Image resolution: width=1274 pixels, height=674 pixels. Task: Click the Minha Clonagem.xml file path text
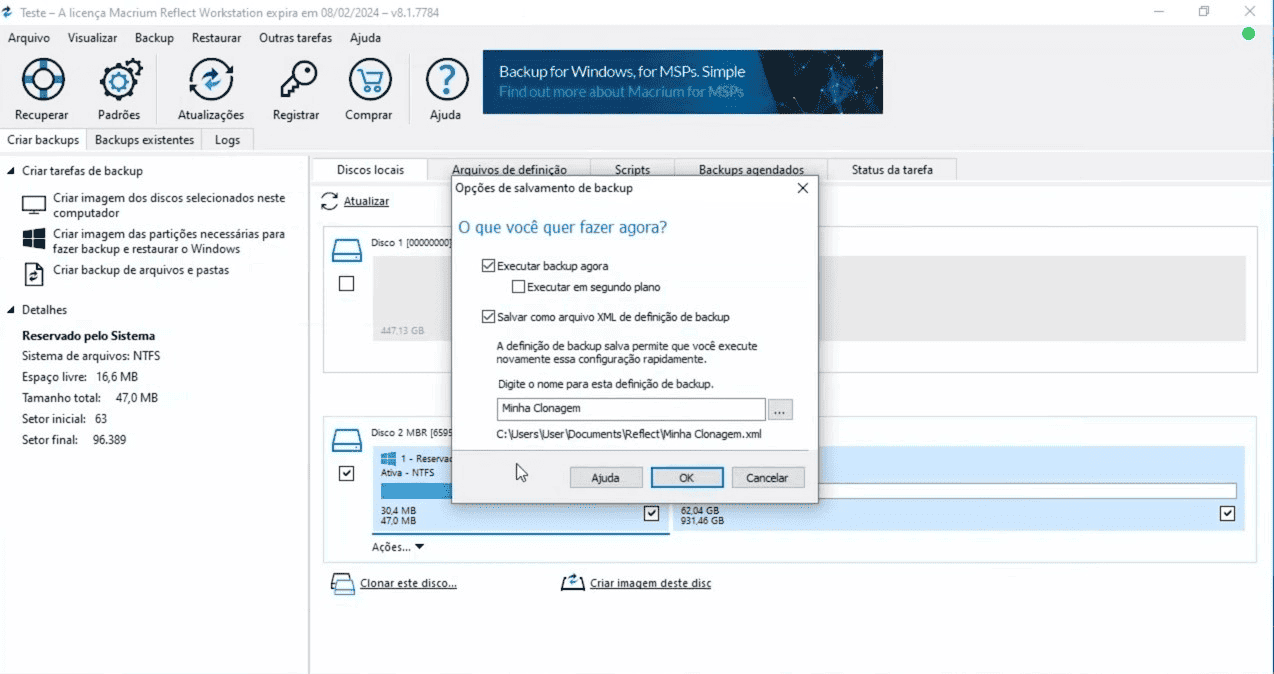[x=631, y=435]
